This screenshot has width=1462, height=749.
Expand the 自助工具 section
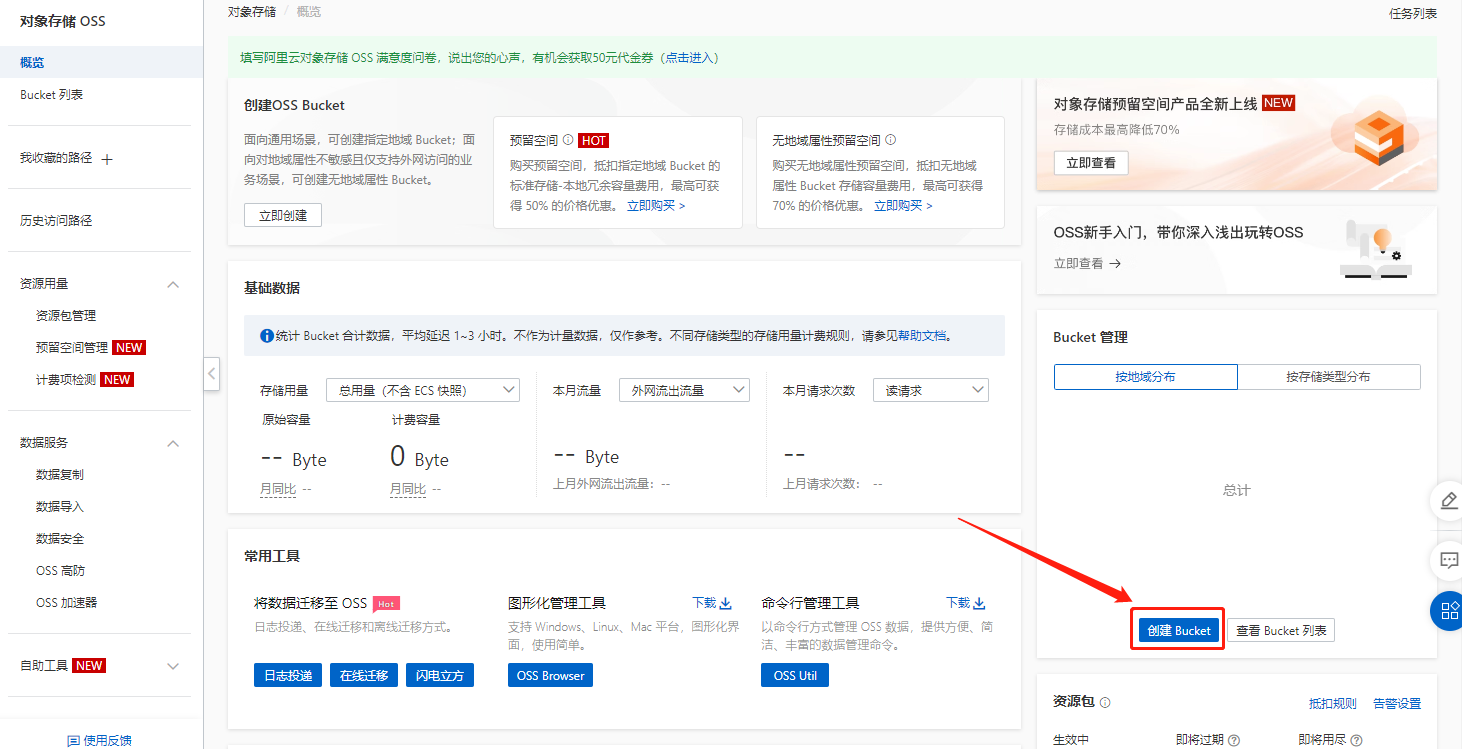click(x=173, y=666)
